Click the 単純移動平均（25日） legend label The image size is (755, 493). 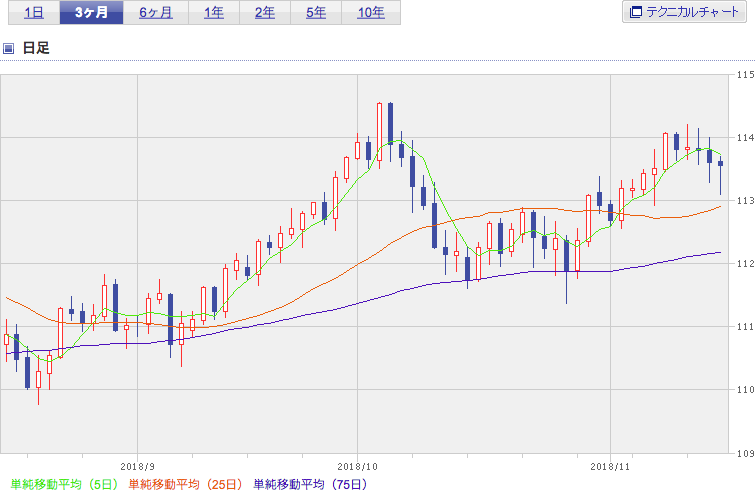(185, 484)
